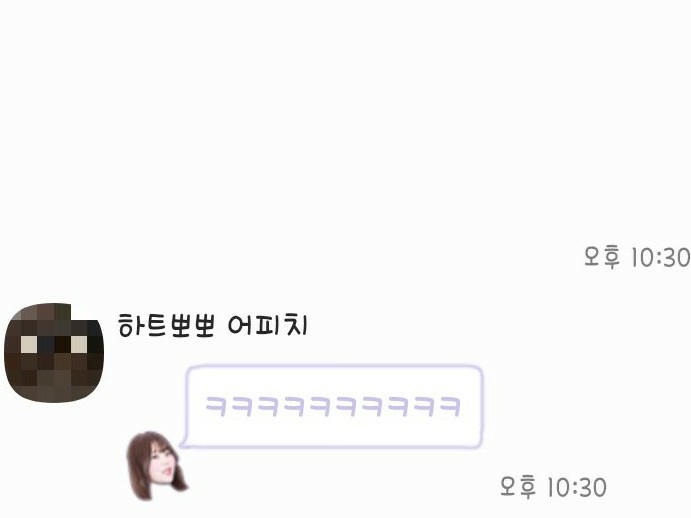The width and height of the screenshot is (691, 518).
Task: Click 10:30 beside the sticker message
Action: click(577, 487)
